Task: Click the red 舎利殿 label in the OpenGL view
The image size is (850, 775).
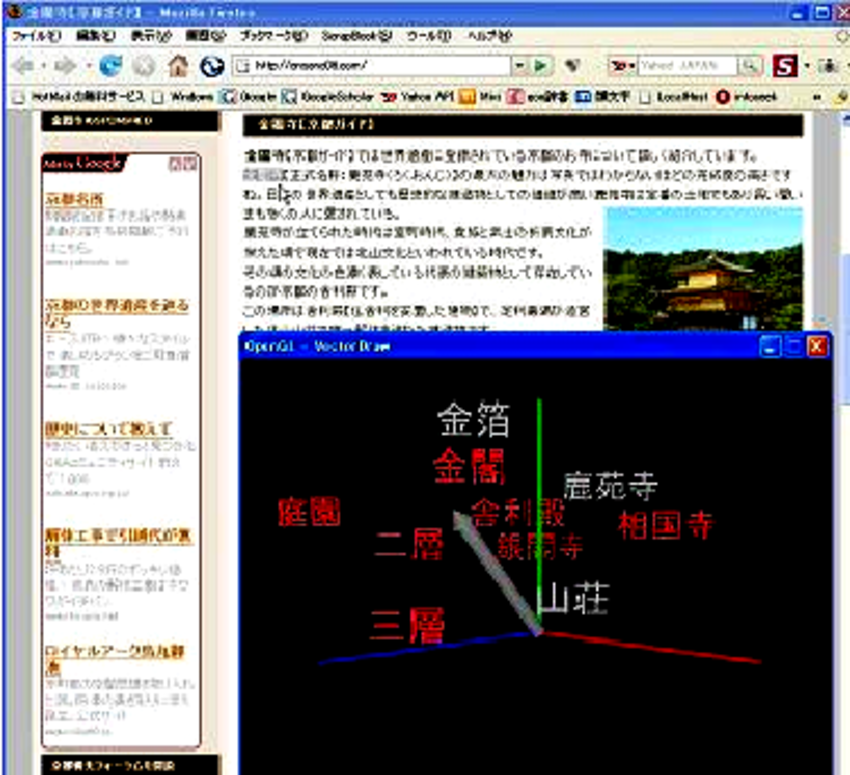Action: coord(518,513)
